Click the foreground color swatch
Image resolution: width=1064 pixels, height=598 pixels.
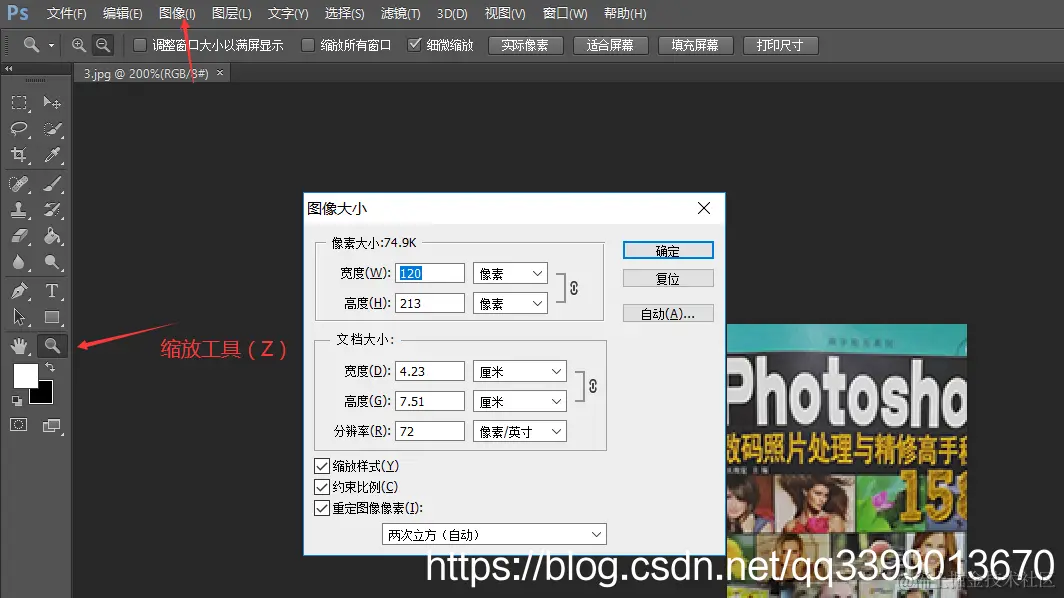(x=25, y=376)
